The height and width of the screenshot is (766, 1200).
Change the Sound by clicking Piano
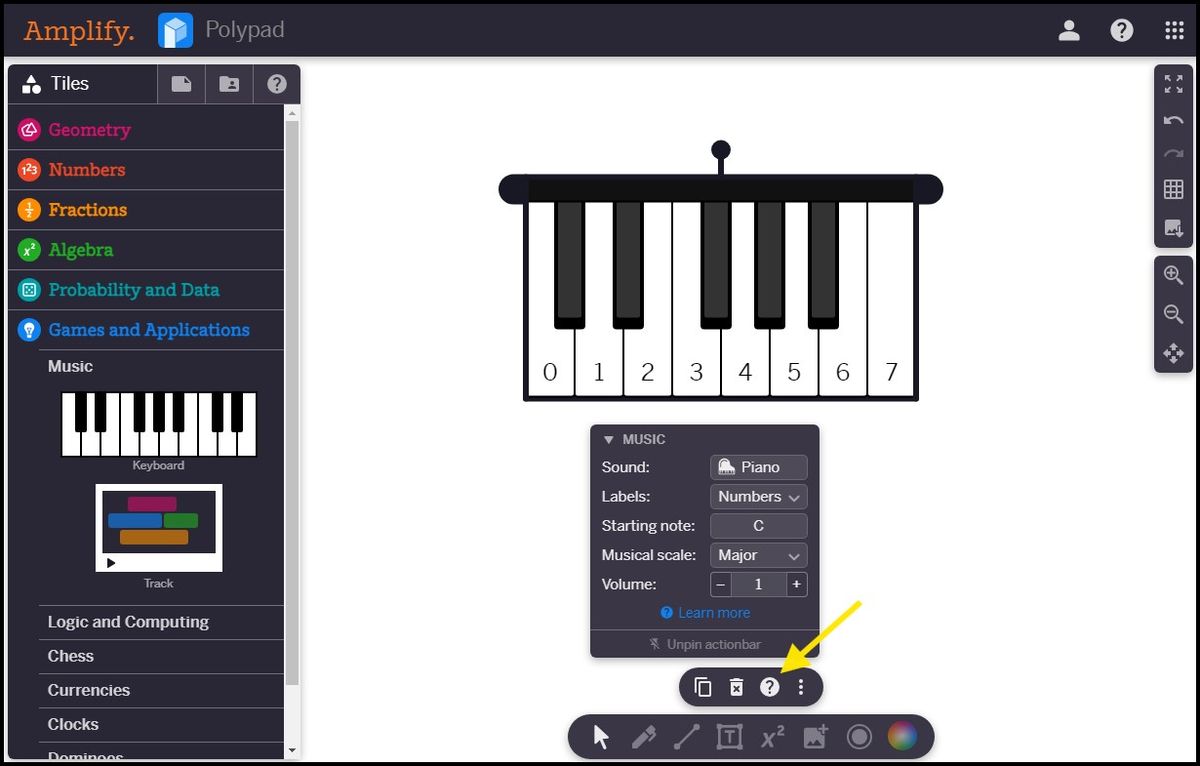tap(758, 467)
